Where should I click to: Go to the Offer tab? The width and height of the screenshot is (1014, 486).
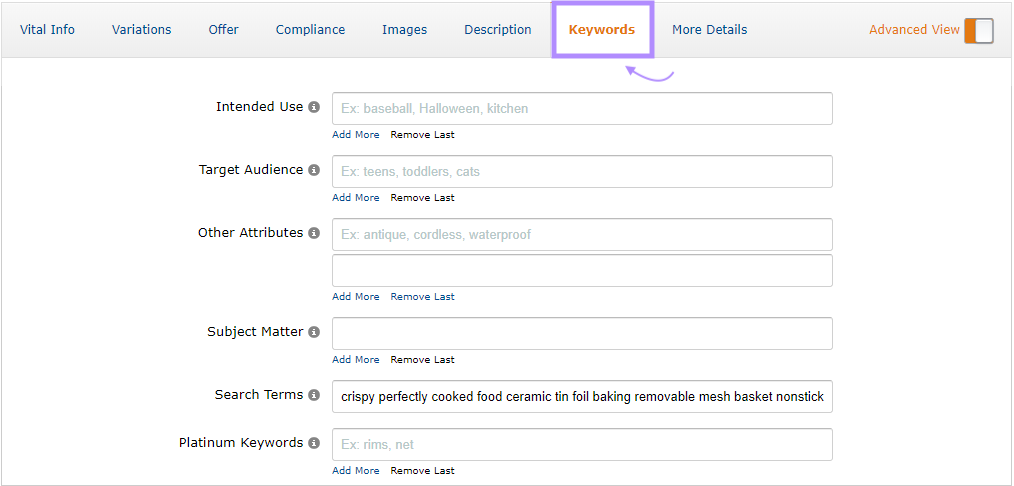click(x=223, y=30)
